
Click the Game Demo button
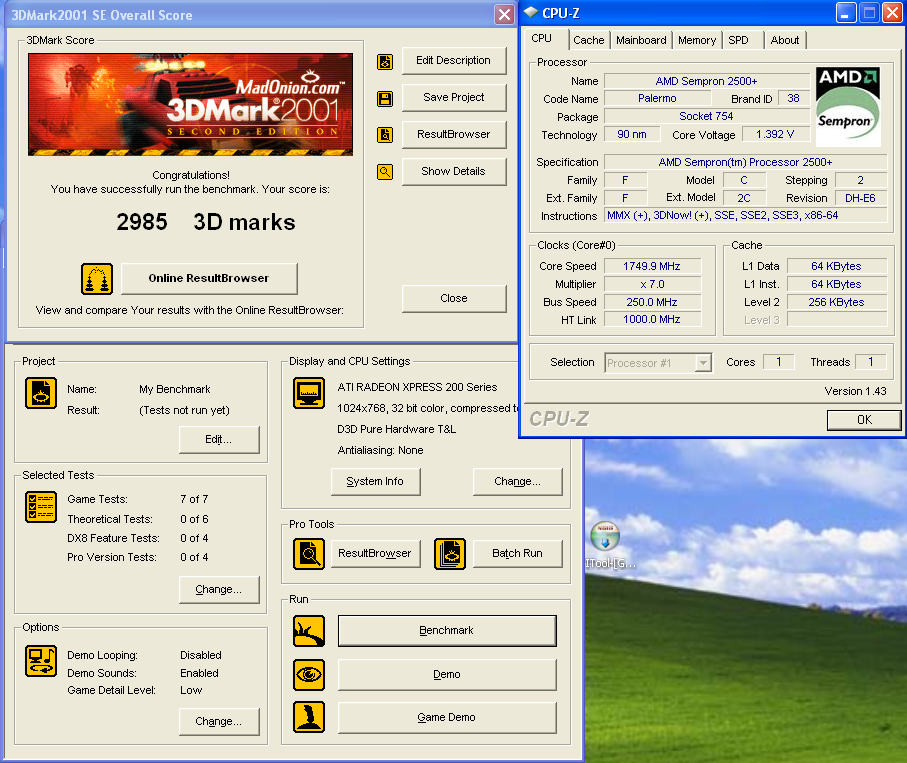[x=447, y=717]
